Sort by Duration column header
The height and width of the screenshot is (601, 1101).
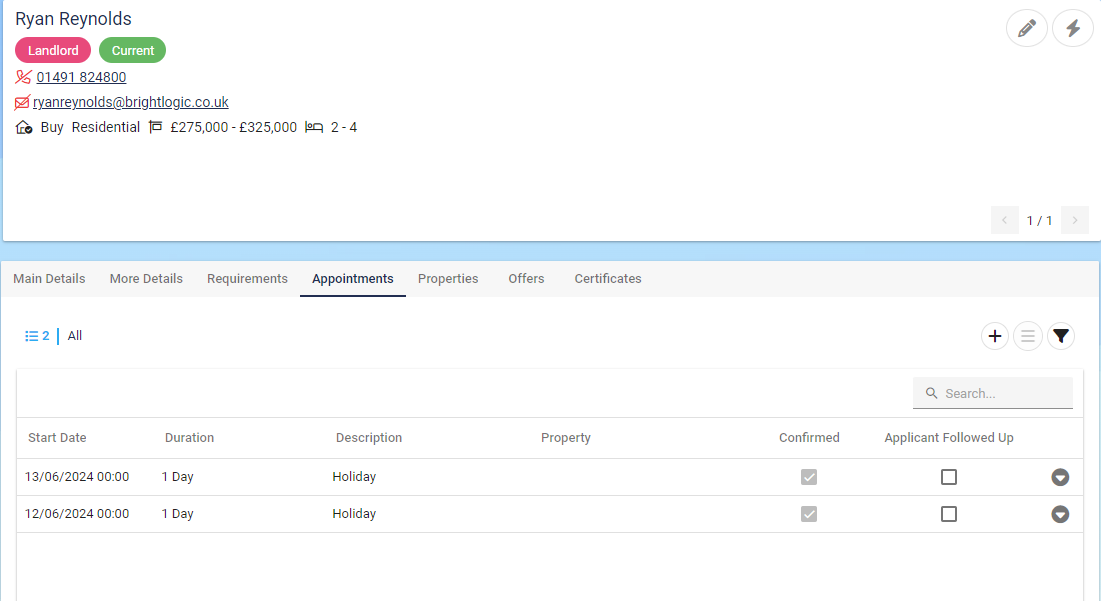(x=189, y=437)
